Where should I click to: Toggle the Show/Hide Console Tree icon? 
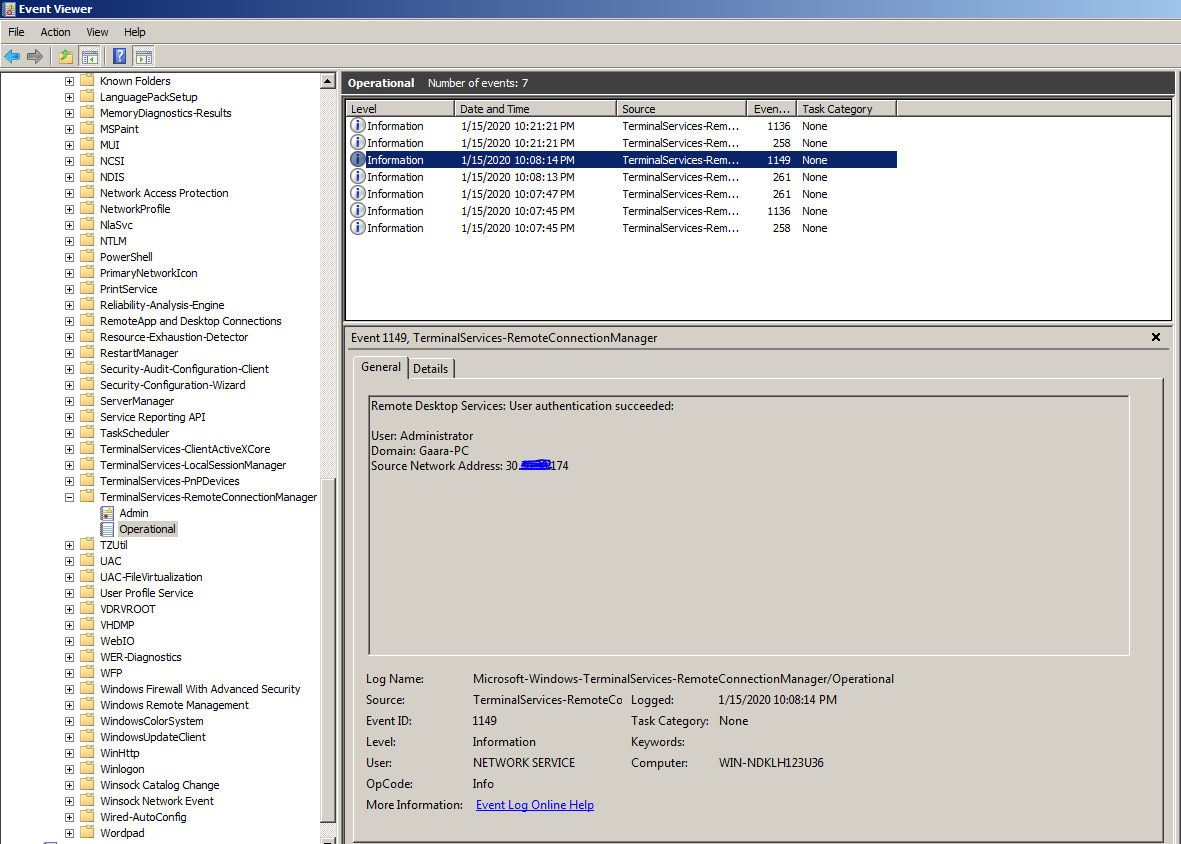pyautogui.click(x=90, y=56)
